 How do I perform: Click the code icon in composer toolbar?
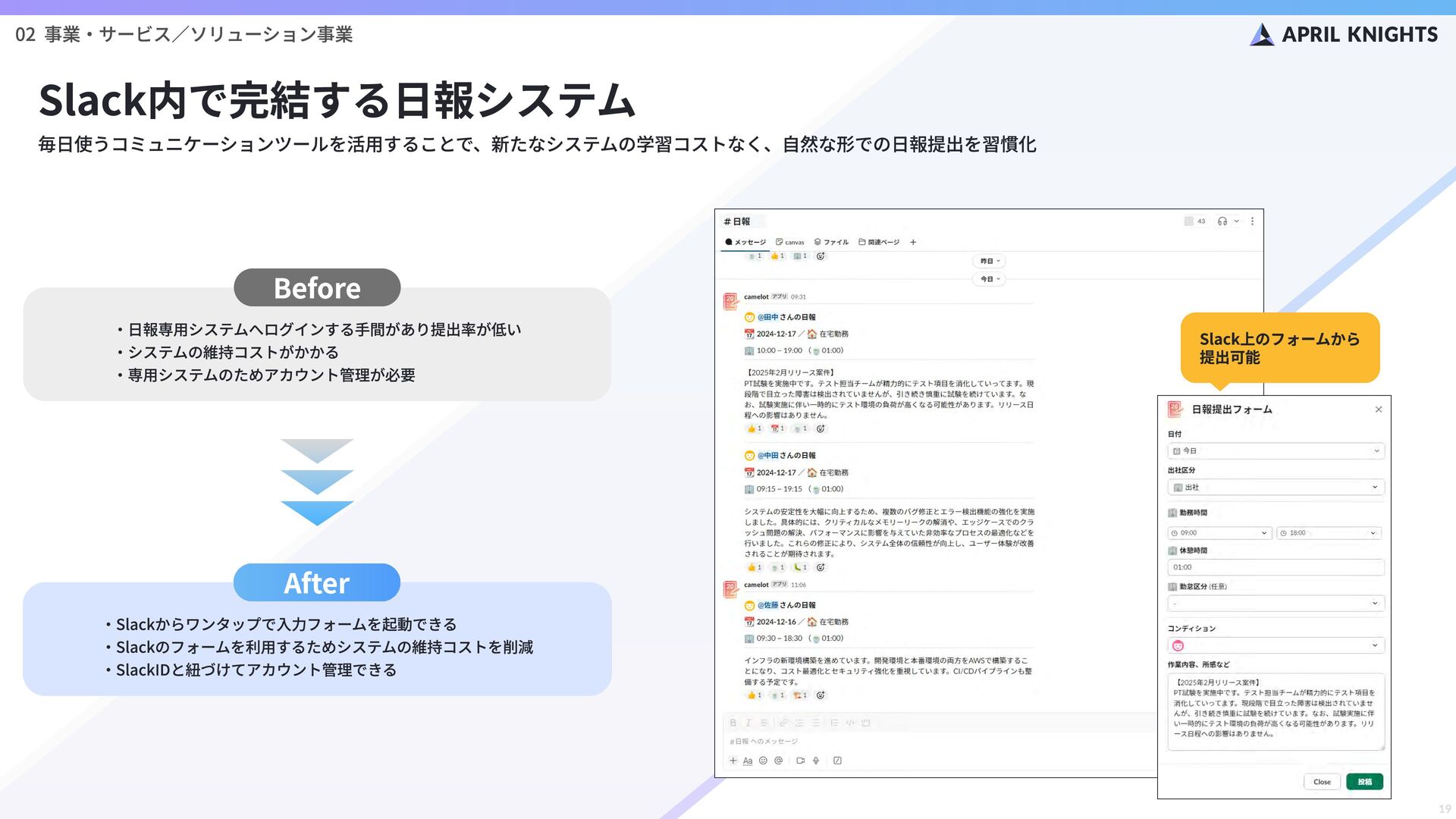click(850, 723)
